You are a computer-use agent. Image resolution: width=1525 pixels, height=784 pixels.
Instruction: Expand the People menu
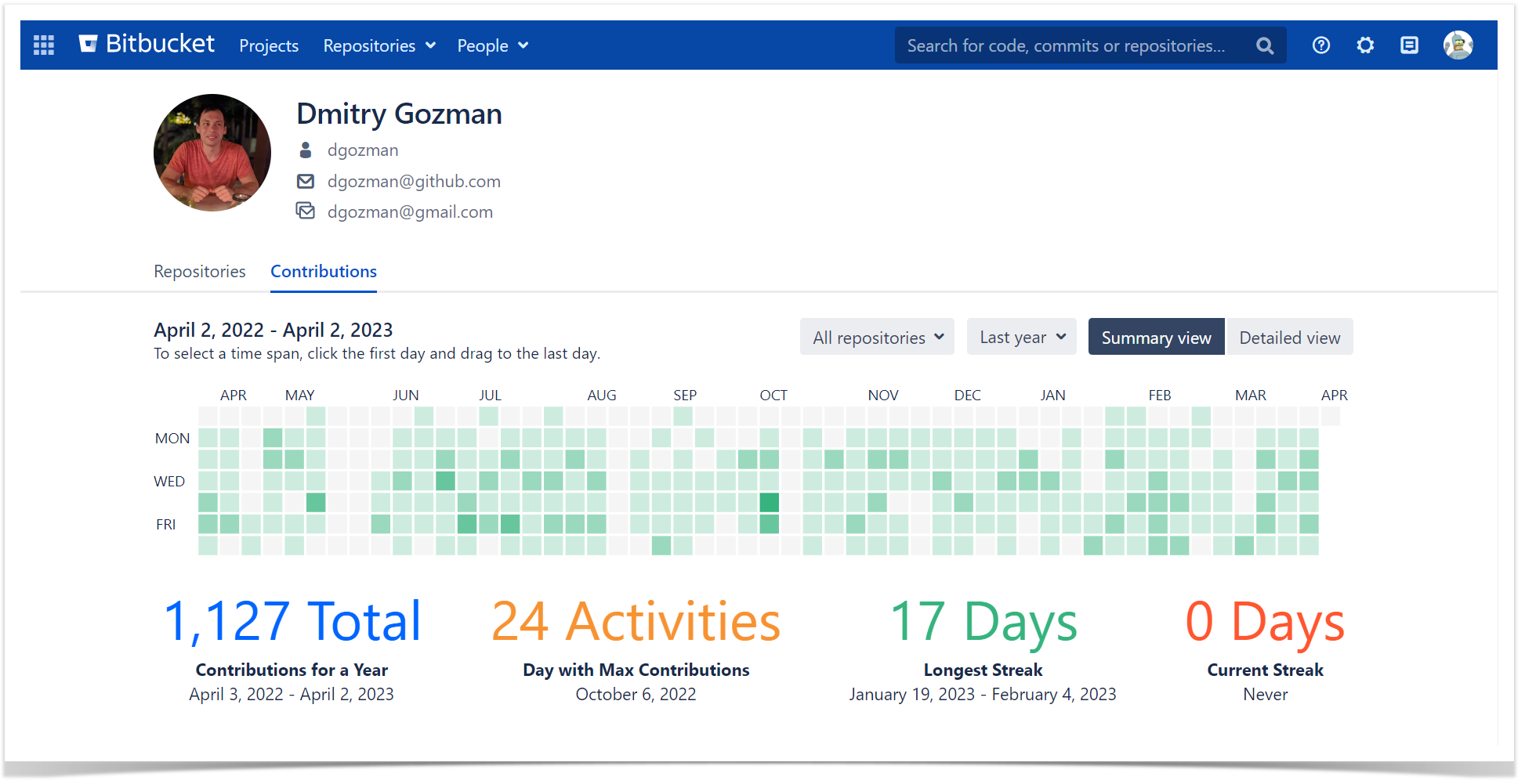coord(493,46)
